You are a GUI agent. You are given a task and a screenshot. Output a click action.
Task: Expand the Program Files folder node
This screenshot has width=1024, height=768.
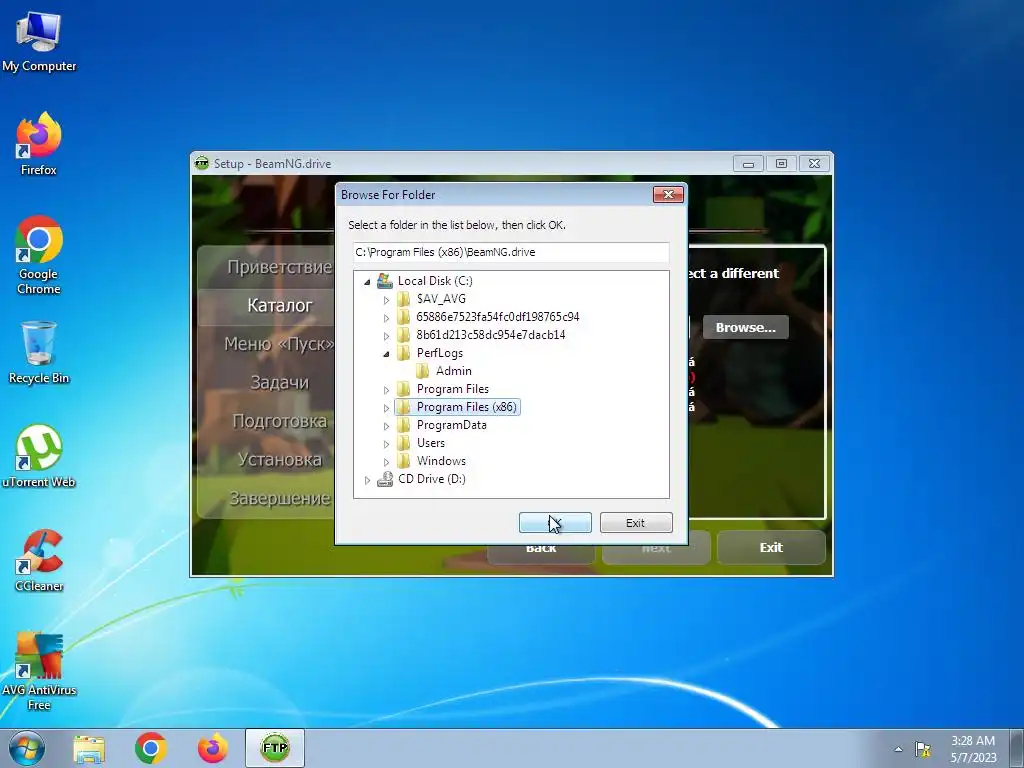(x=386, y=390)
